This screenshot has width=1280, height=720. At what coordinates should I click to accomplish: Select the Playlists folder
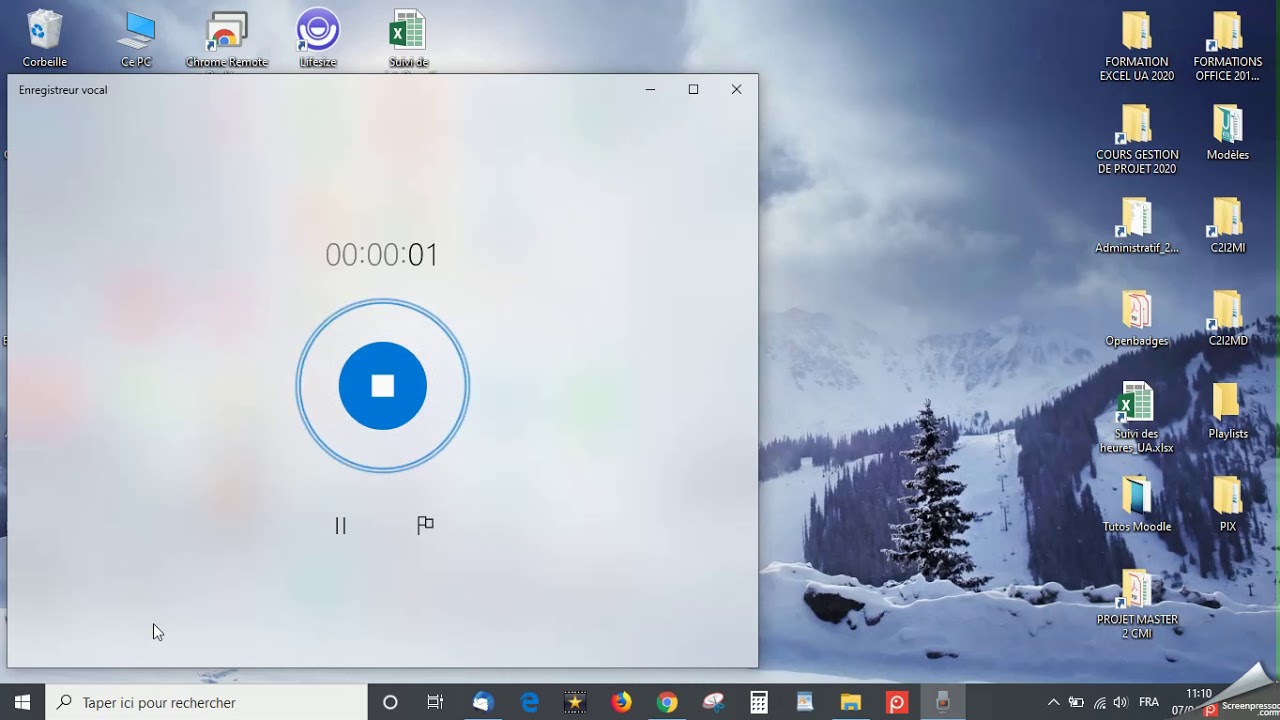coord(1227,411)
